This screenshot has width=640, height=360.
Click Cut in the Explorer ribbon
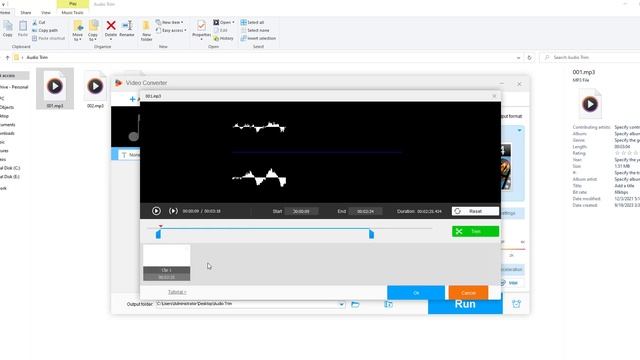39,22
